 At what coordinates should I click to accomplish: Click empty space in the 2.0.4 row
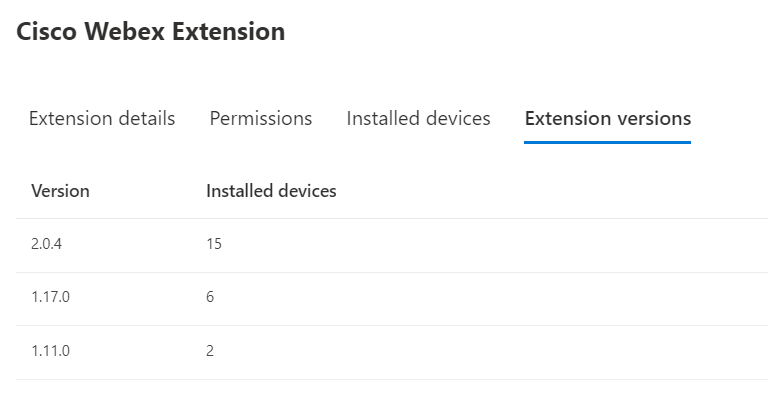click(500, 244)
